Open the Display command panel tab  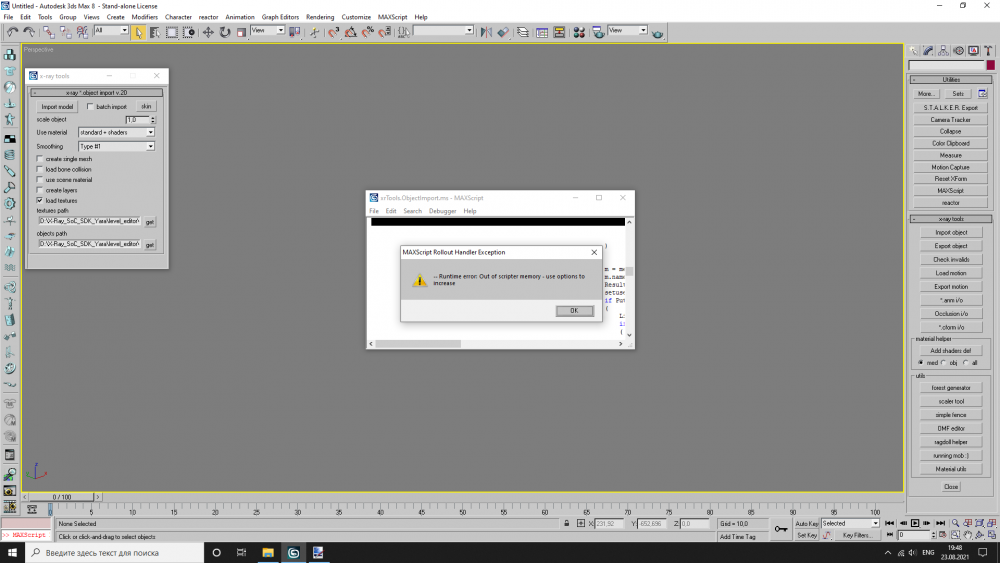pyautogui.click(x=973, y=50)
